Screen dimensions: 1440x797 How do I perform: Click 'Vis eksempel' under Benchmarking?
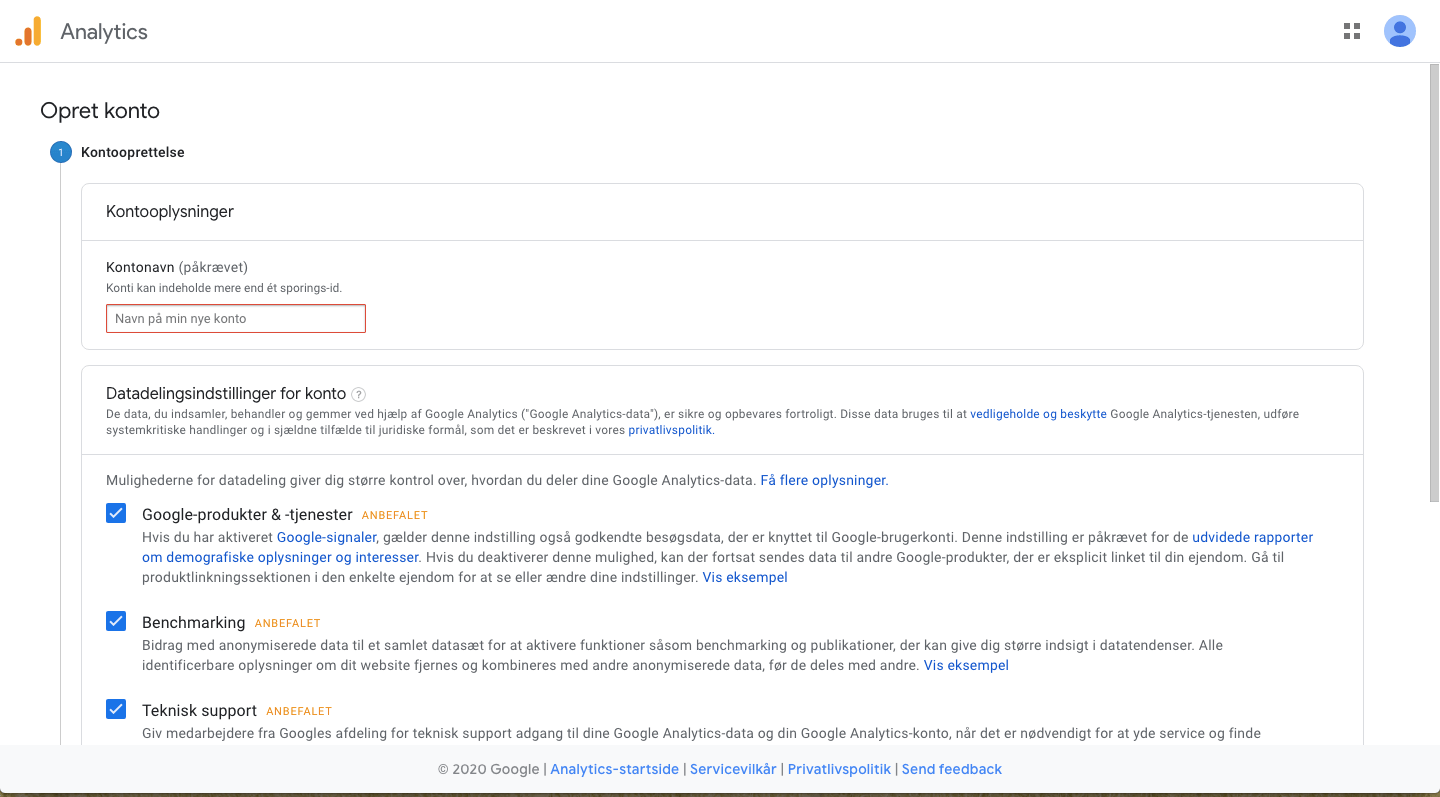tap(966, 665)
